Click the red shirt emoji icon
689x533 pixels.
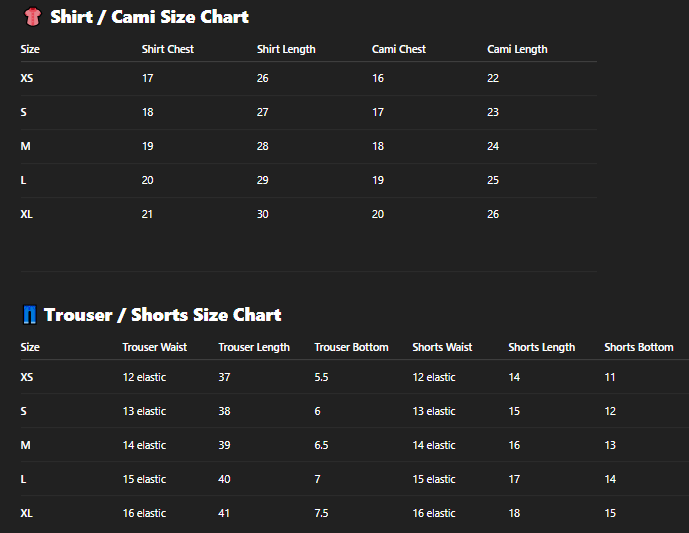(x=33, y=17)
